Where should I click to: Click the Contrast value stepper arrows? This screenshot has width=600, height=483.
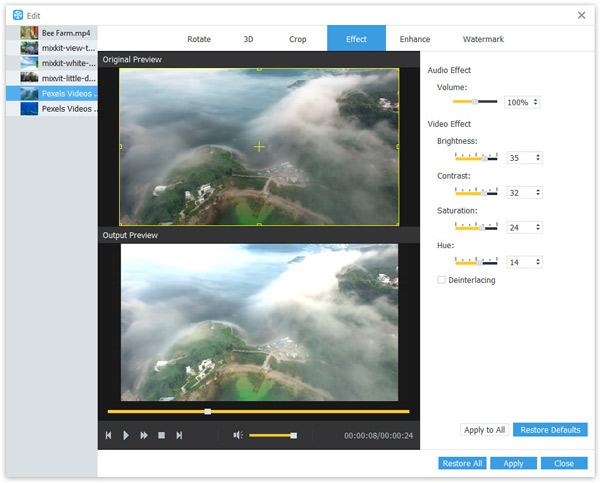538,192
